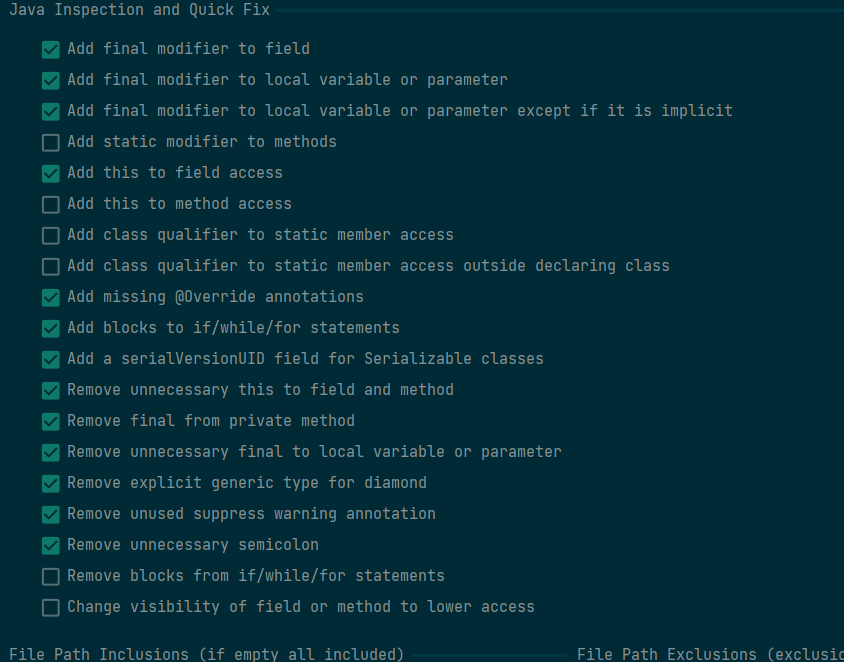This screenshot has height=662, width=844.
Task: Uncheck 'Add final modifier to local variable or parameter'
Action: (50, 79)
